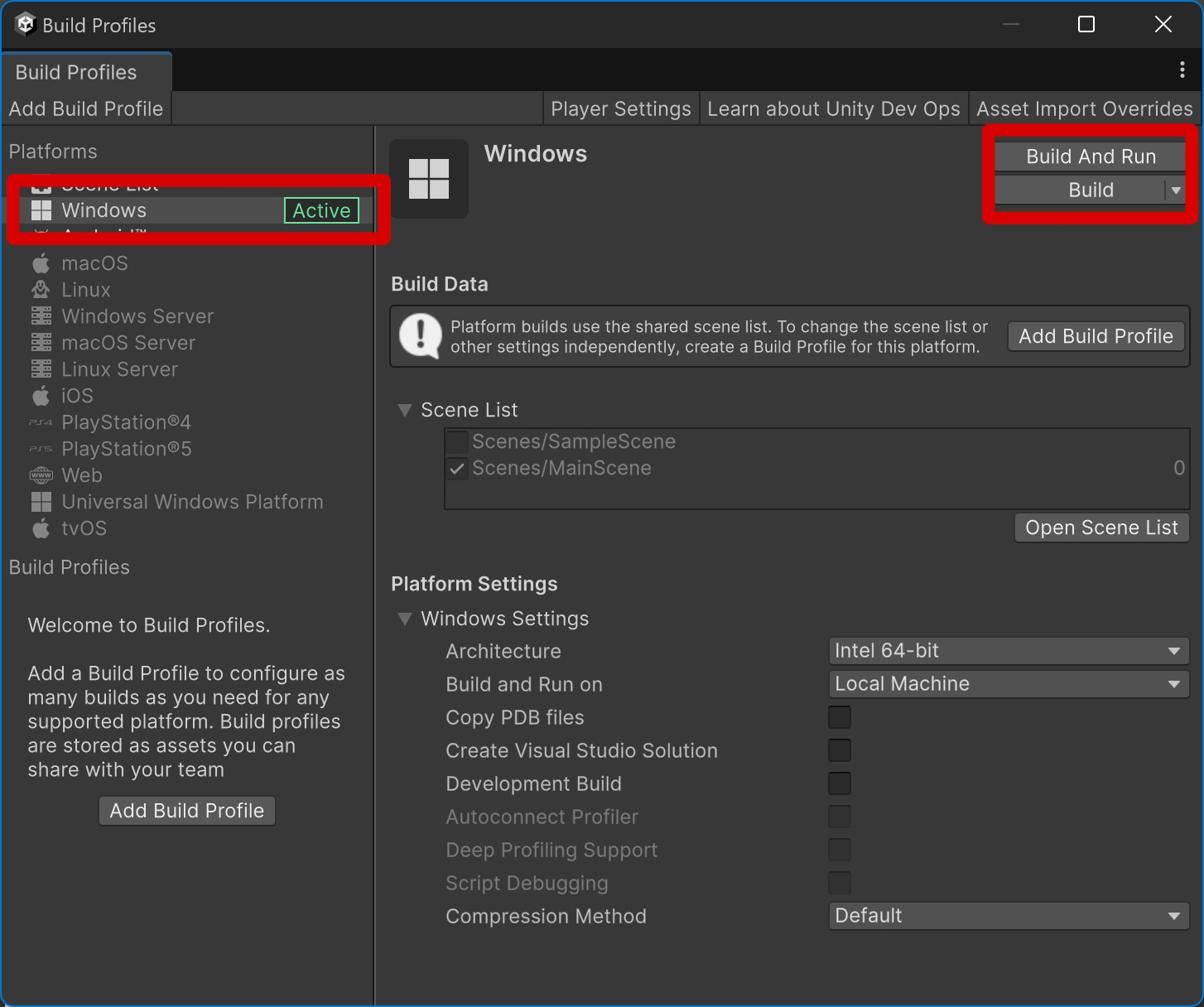Click Add Build Profile in the toolbar

point(86,108)
